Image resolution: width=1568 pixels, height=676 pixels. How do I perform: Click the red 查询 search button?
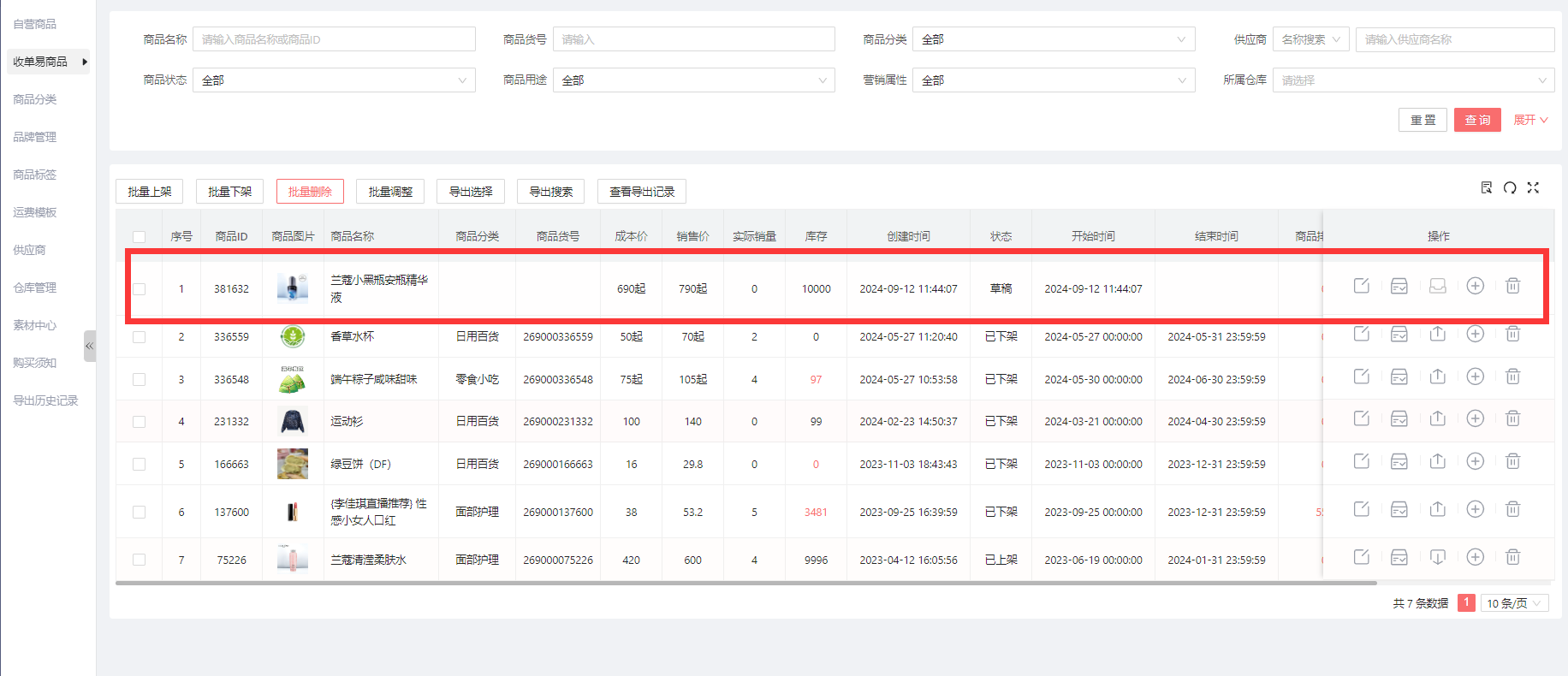[x=1477, y=120]
